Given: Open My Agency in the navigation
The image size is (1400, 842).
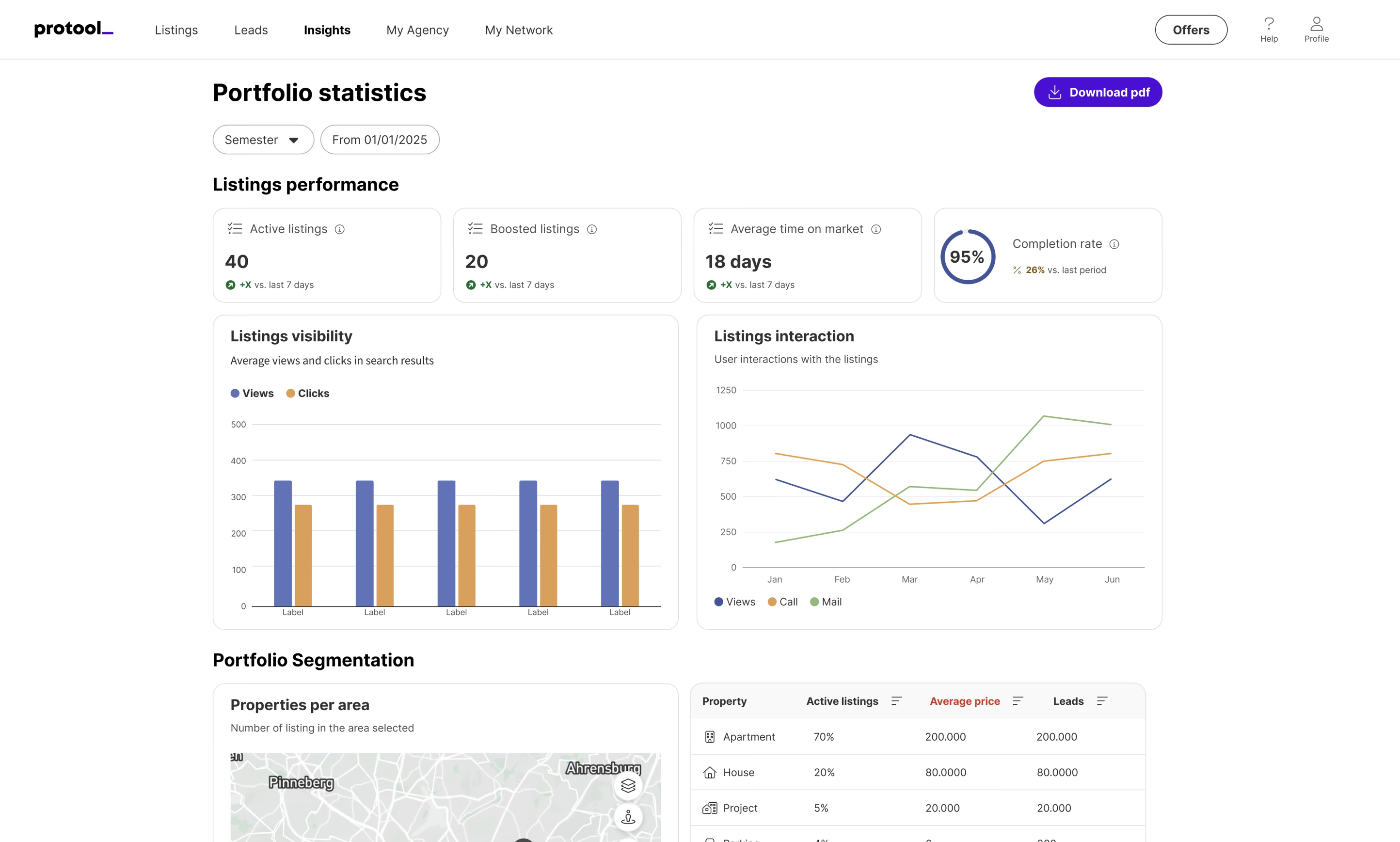Looking at the screenshot, I should point(417,30).
